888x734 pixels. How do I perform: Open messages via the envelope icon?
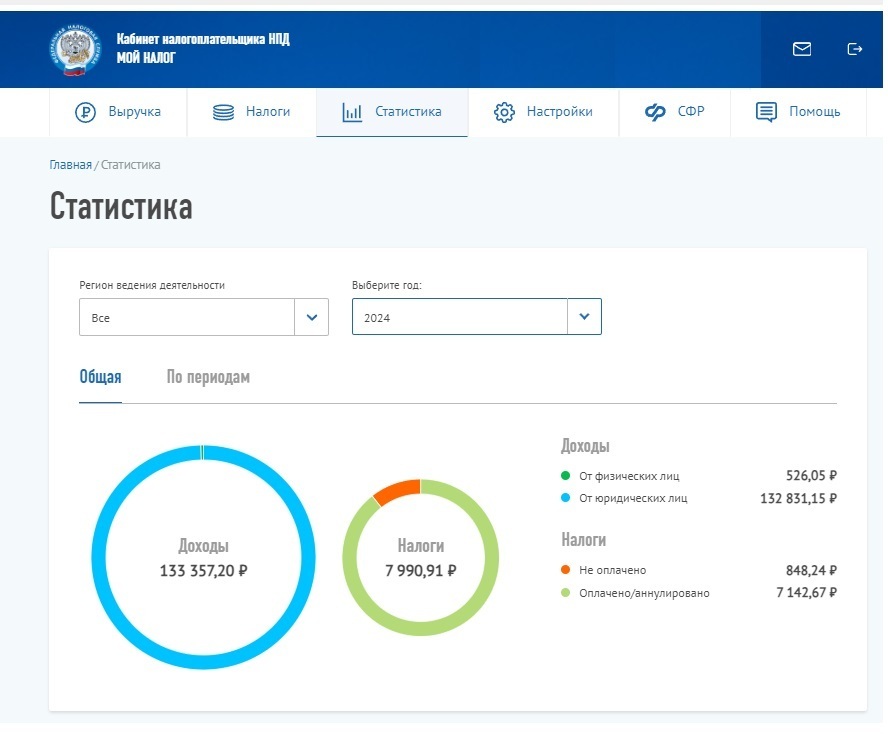801,49
